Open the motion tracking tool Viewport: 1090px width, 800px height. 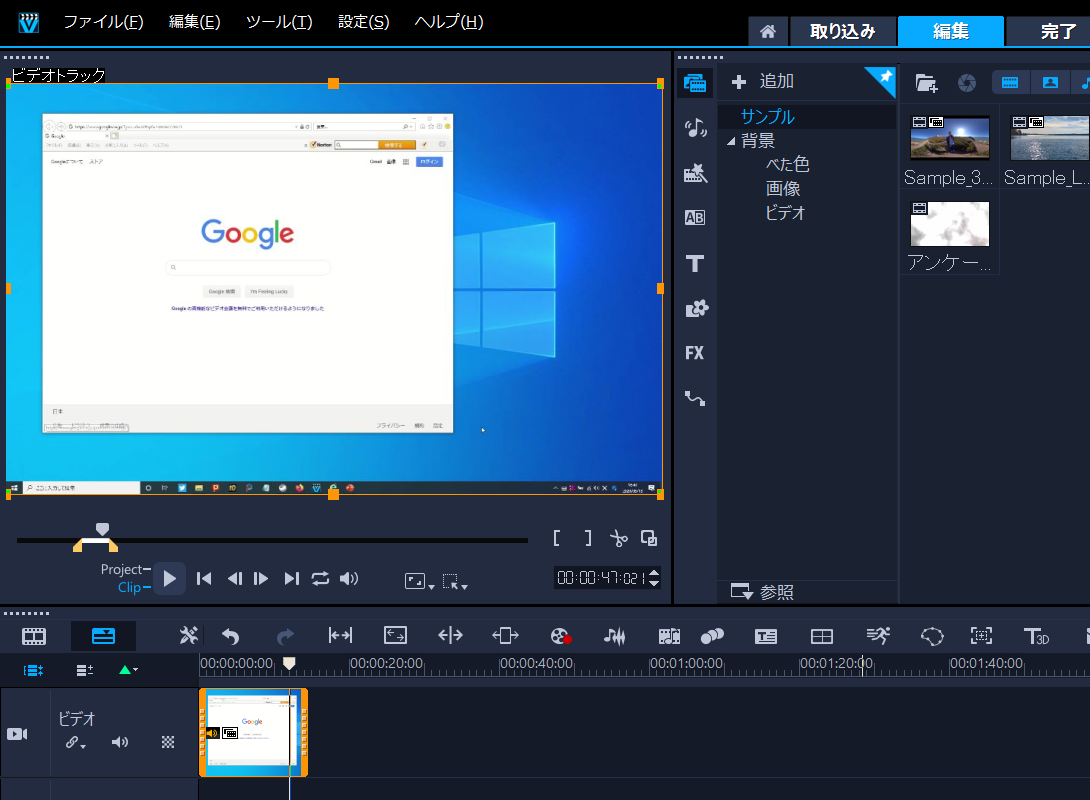point(712,636)
